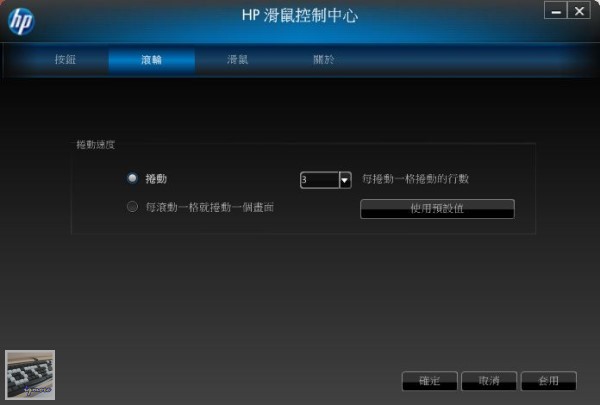The height and width of the screenshot is (405, 600).
Task: Expand the lines-per-scroll dropdown arrow
Action: [x=345, y=180]
